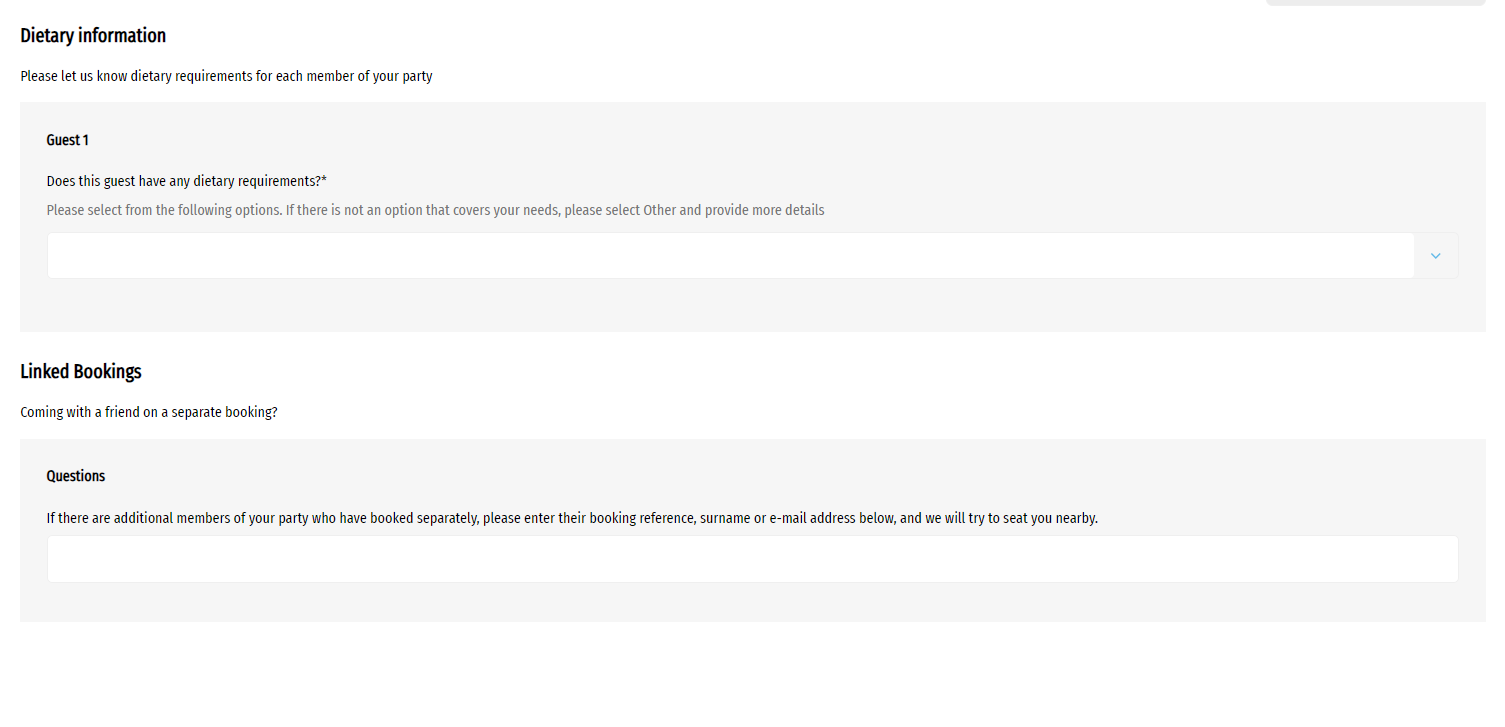The width and height of the screenshot is (1505, 727).
Task: Click the required asterisk after dietary question
Action: pyautogui.click(x=324, y=180)
